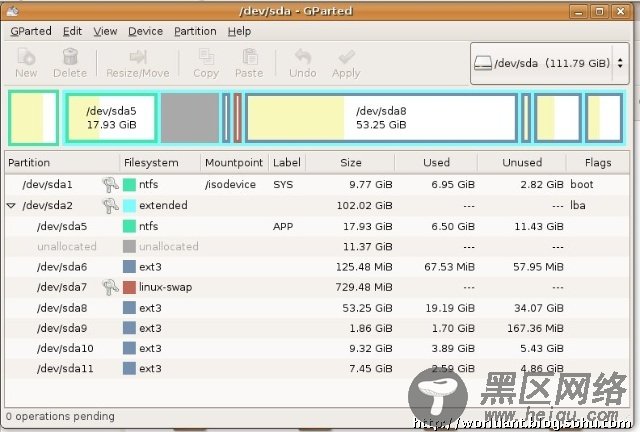
Task: Sort by the Partition column header
Action: (62, 163)
